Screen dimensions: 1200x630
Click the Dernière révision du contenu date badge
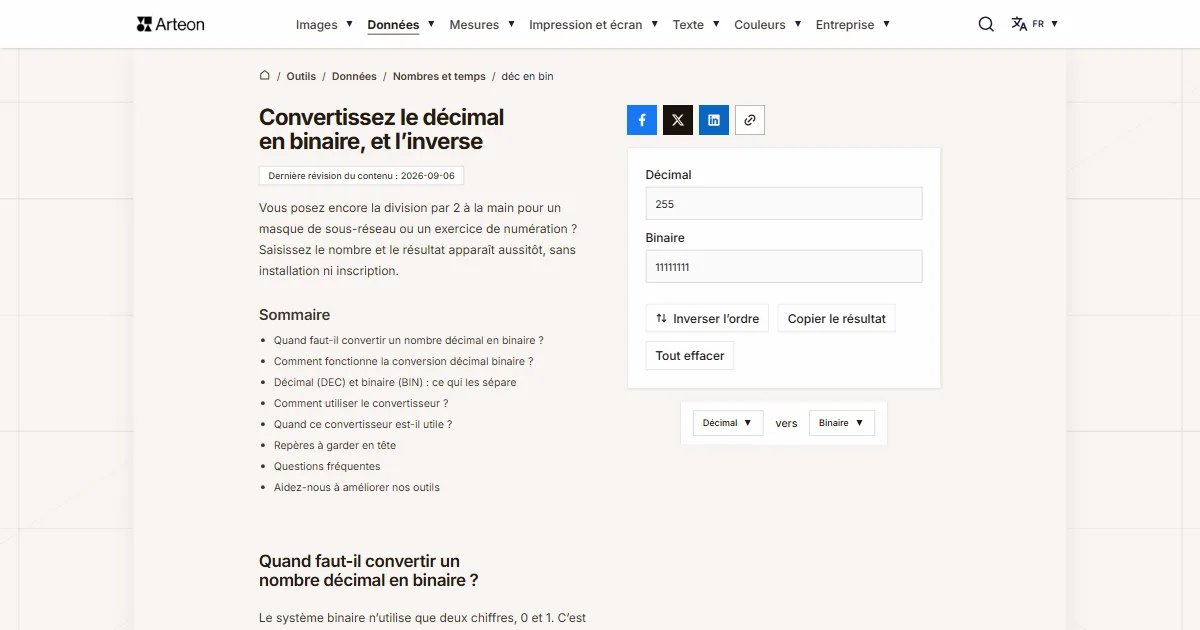coord(361,176)
